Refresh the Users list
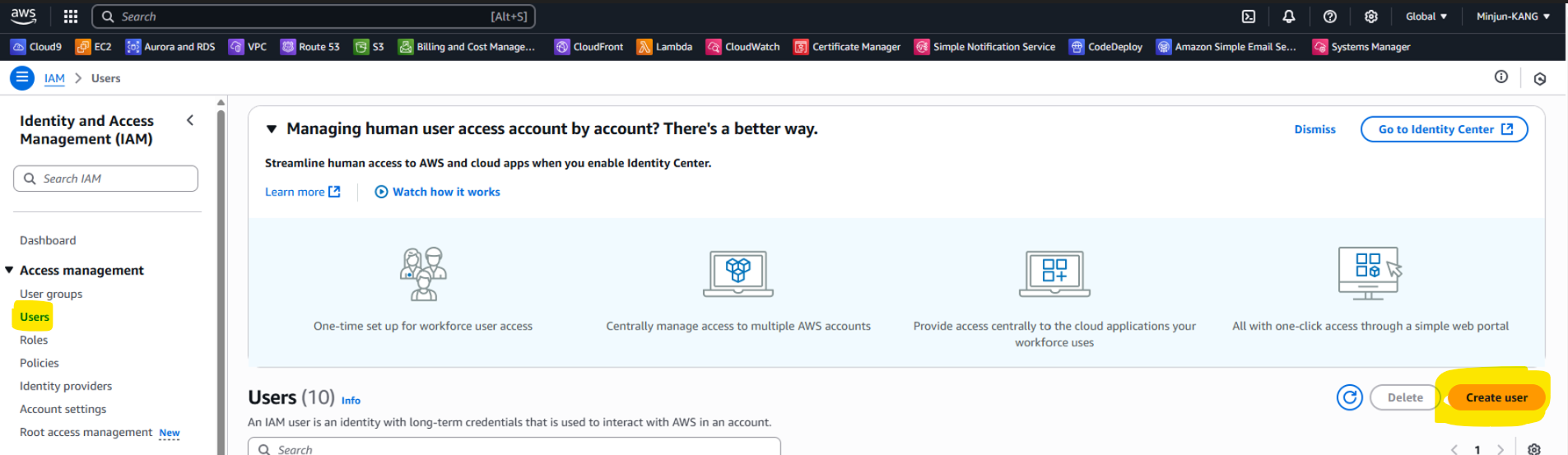The width and height of the screenshot is (1568, 455). point(1349,397)
